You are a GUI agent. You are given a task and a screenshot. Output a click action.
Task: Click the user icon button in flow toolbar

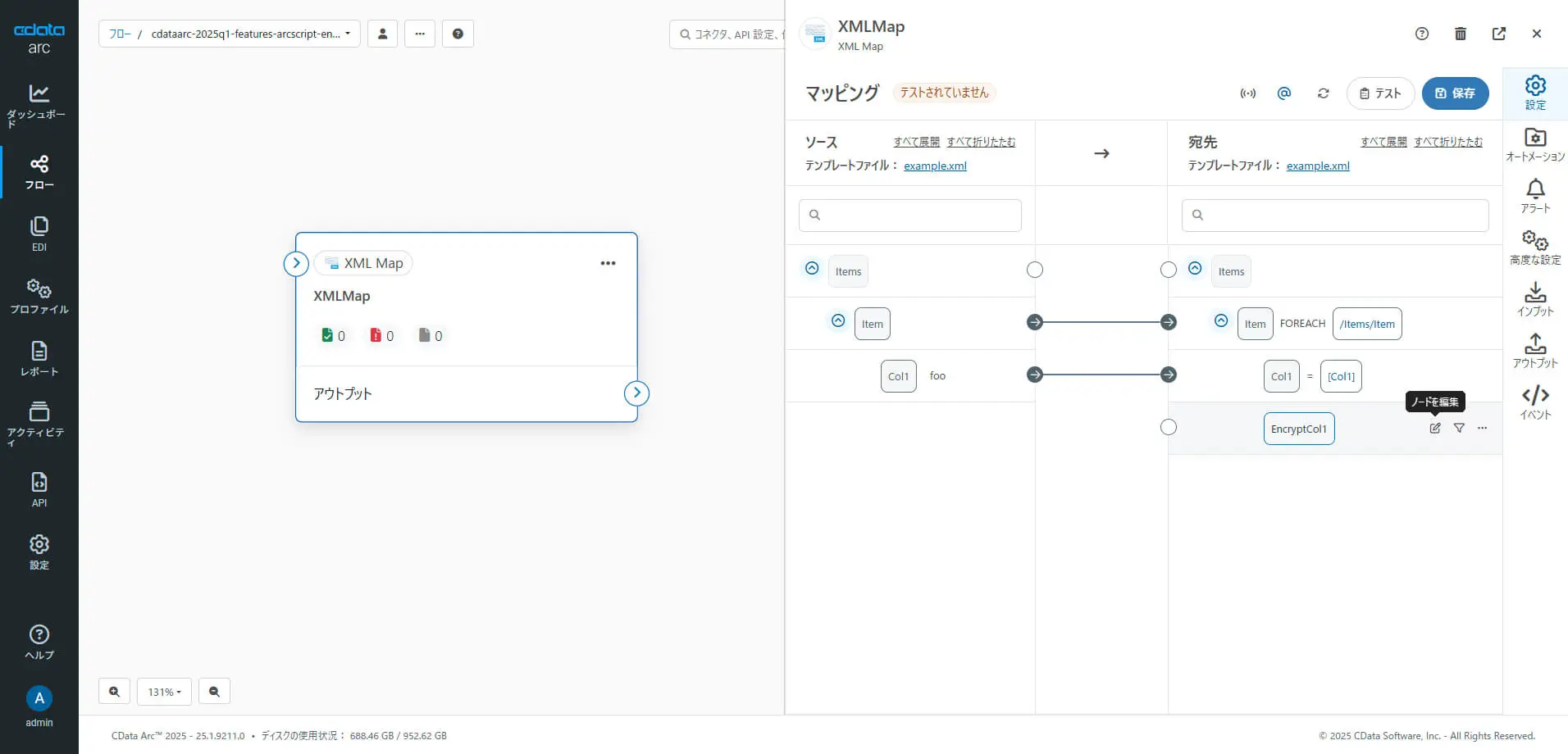[382, 34]
